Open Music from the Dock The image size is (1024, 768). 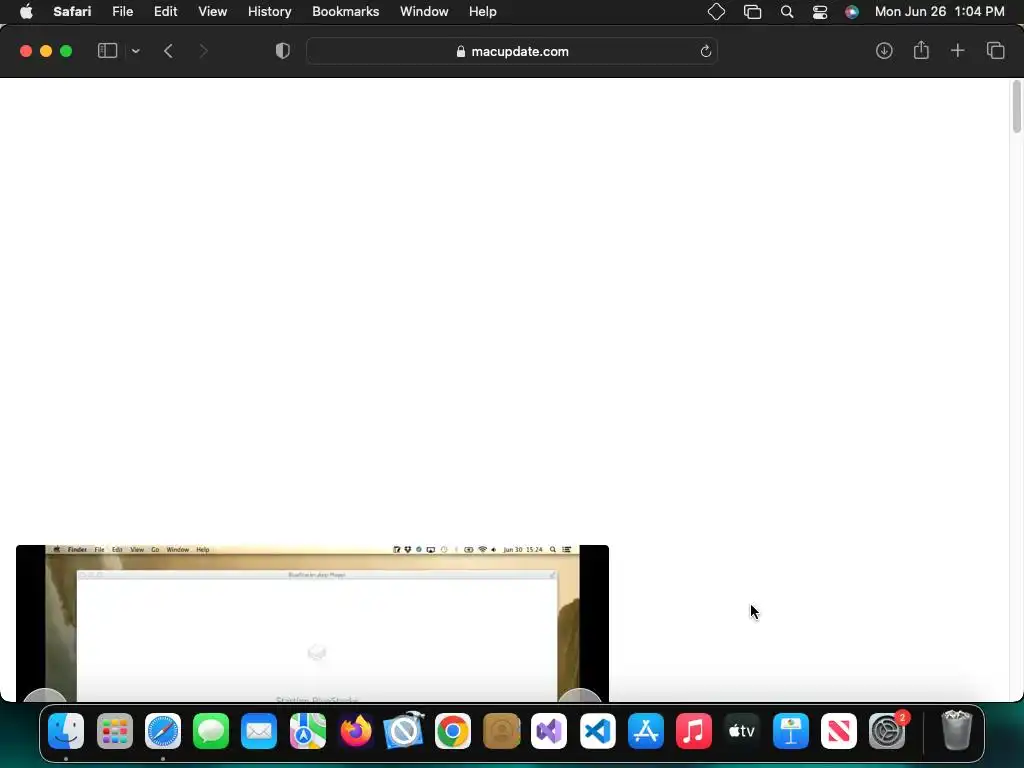point(694,731)
